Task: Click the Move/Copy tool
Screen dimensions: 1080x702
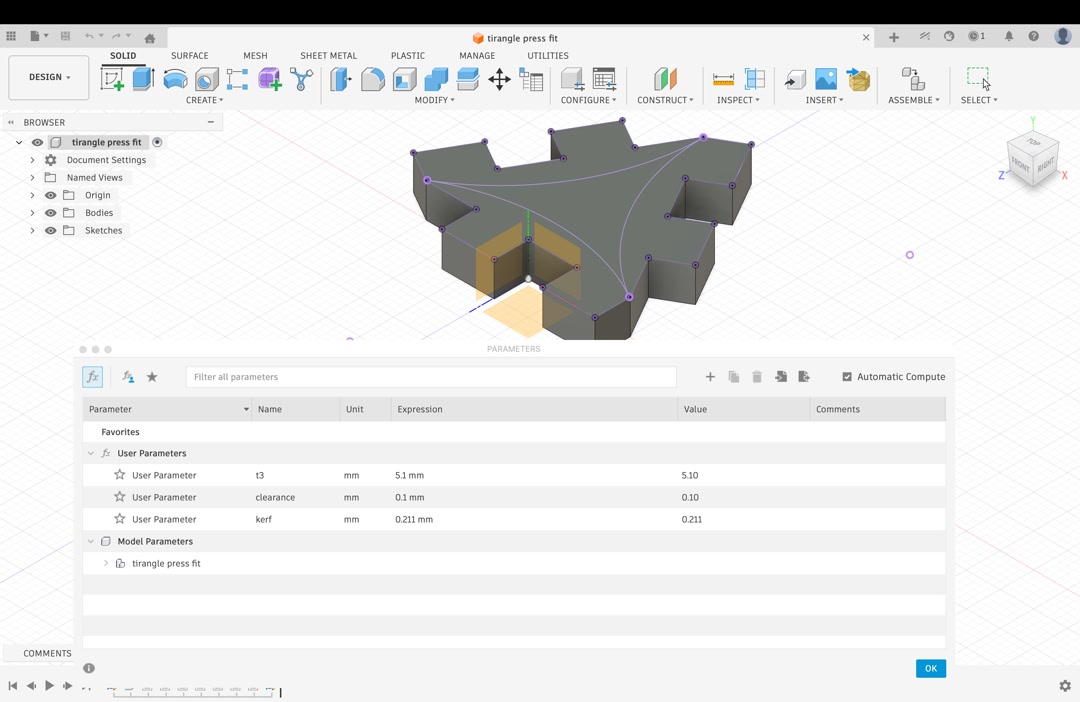Action: 499,79
